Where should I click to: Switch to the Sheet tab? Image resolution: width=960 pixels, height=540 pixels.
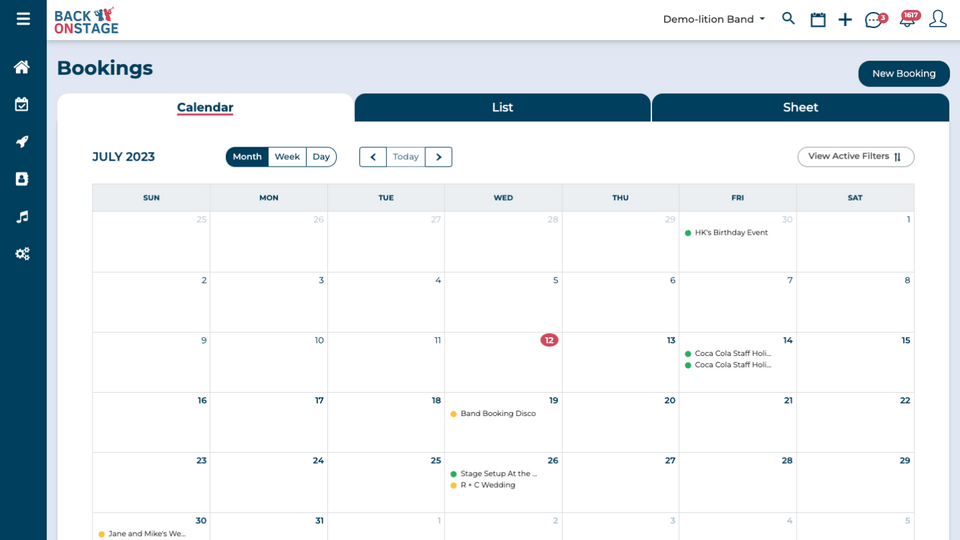tap(800, 108)
